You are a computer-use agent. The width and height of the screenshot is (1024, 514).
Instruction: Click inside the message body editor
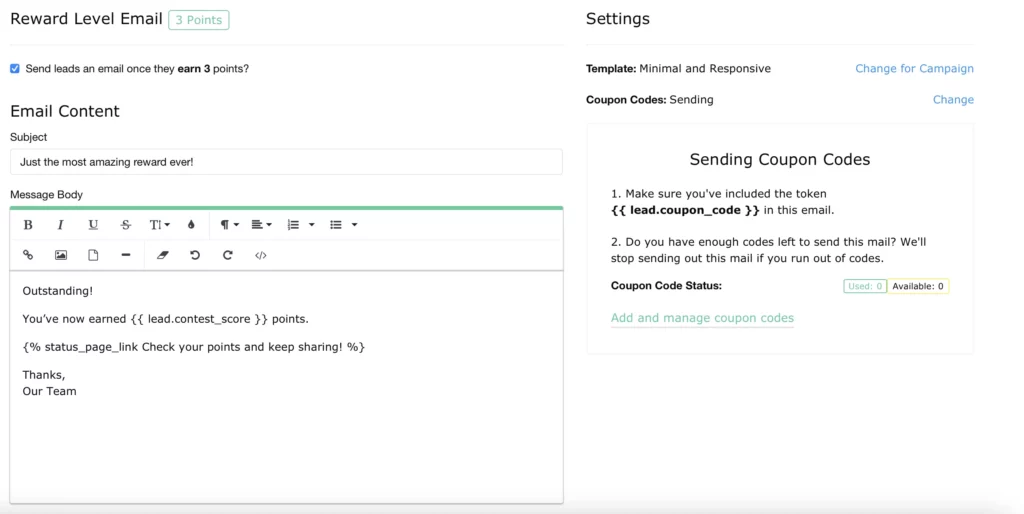(286, 387)
